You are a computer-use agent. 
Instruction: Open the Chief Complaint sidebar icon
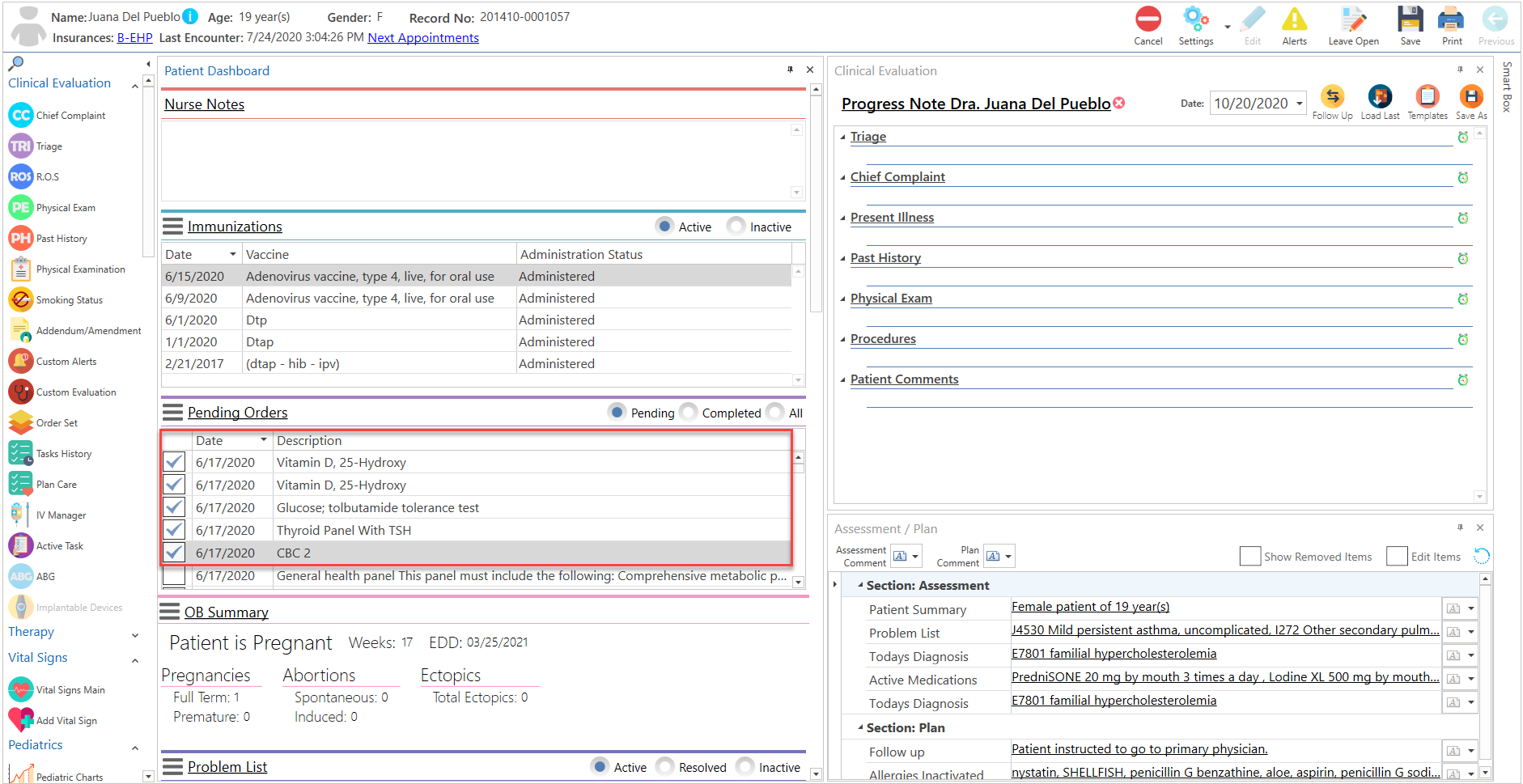(21, 116)
